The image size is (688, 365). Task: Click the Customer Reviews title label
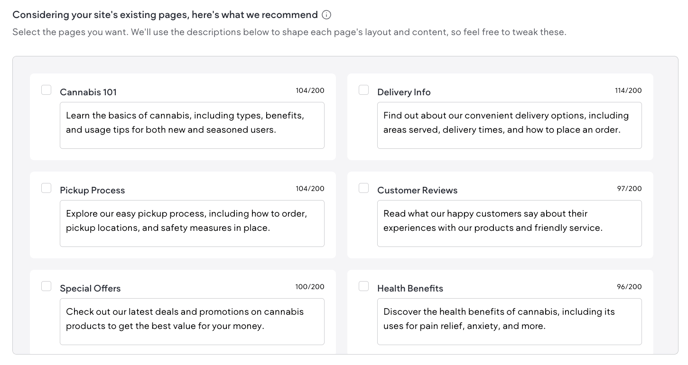(x=417, y=190)
